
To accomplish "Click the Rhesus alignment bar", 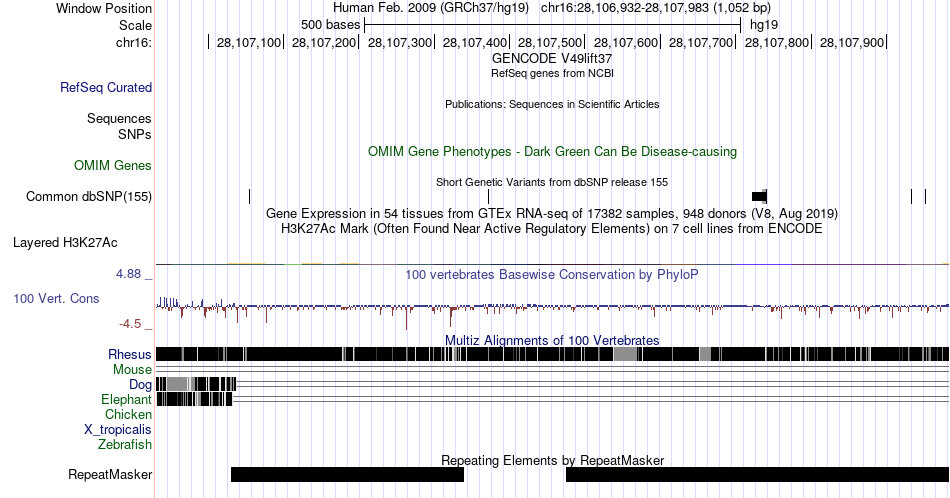I will tap(553, 354).
